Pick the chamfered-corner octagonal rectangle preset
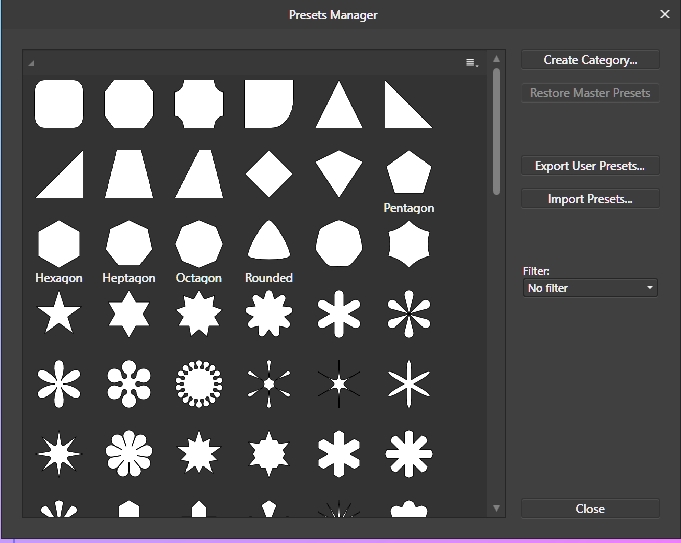The width and height of the screenshot is (681, 543). click(129, 104)
